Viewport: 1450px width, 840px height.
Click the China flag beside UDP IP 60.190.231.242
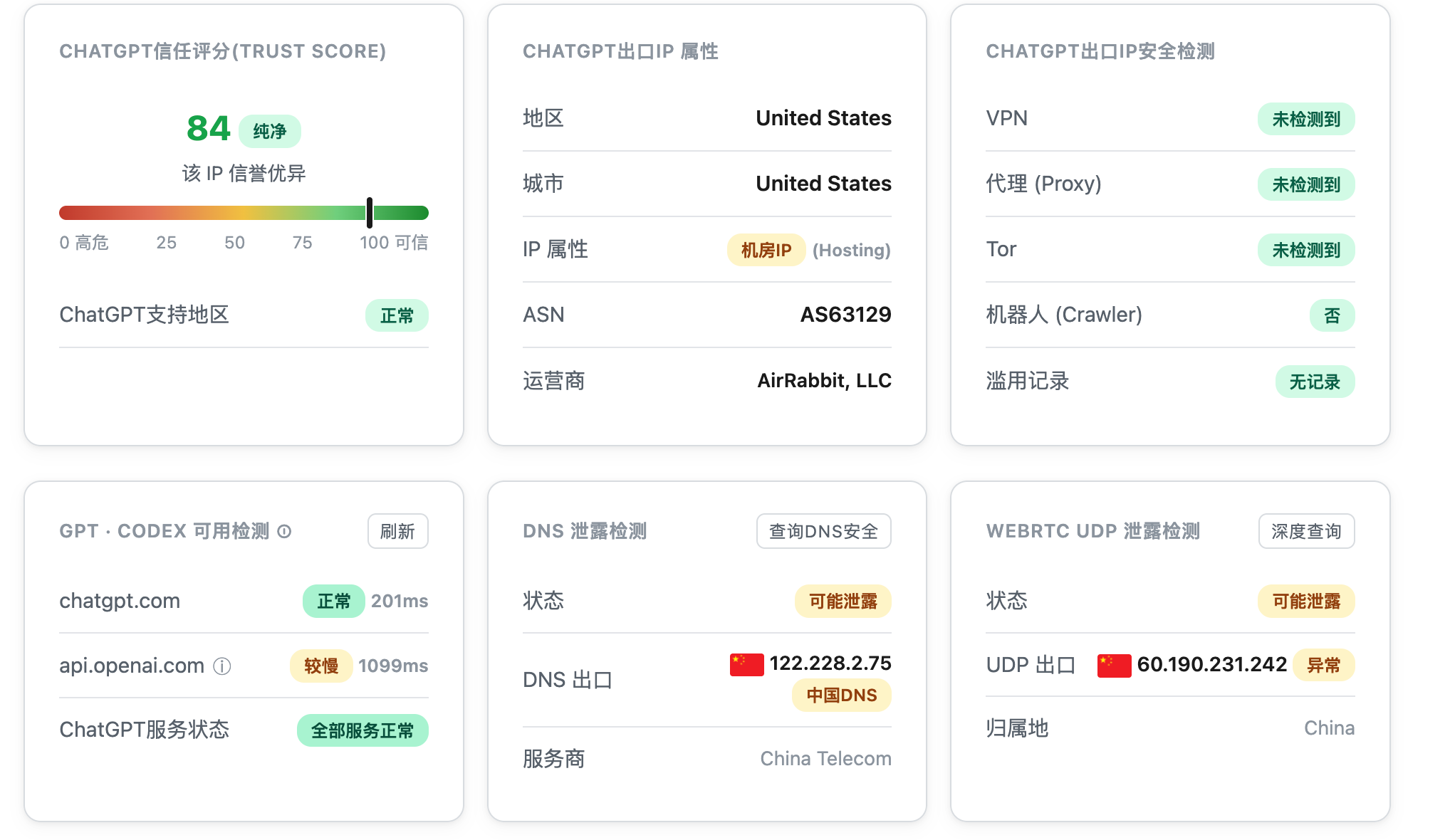pyautogui.click(x=1114, y=666)
